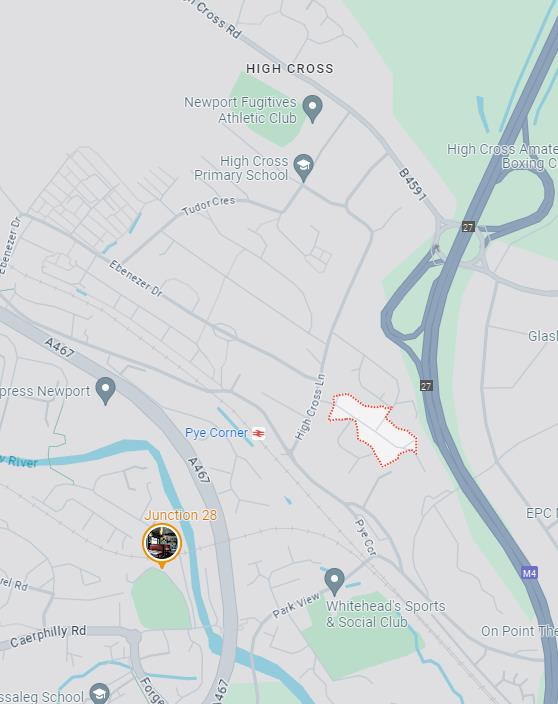Click the Newport Fugitives Athletic Club pin
558x704 pixels.
click(312, 109)
